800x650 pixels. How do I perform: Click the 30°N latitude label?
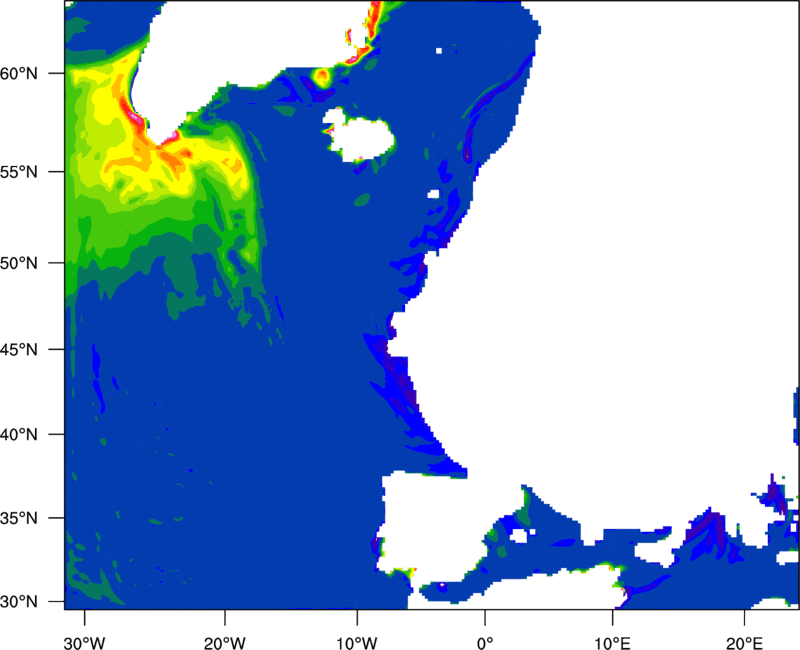19,602
